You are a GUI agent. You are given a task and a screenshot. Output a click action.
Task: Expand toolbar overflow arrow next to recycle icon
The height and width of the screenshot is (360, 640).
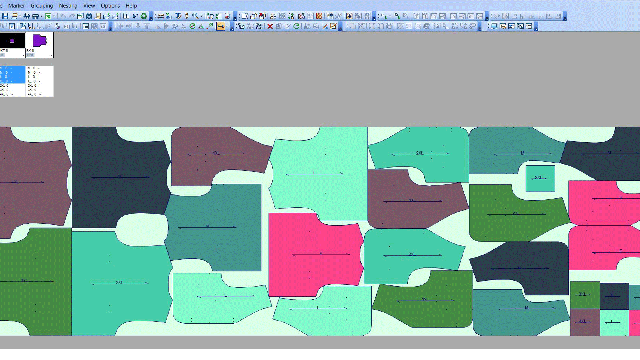point(151,17)
